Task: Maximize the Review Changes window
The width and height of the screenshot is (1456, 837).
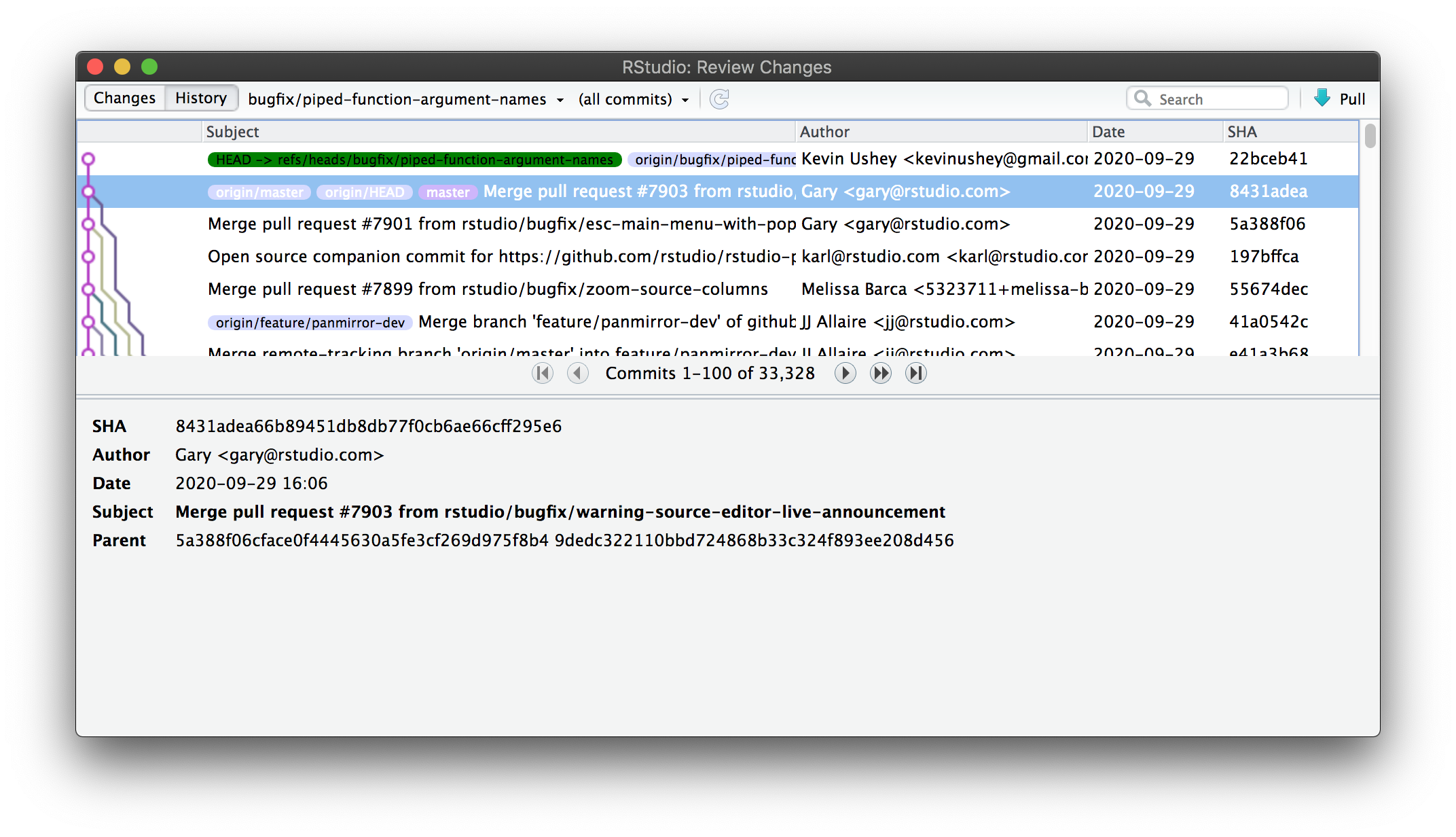Action: pos(149,67)
